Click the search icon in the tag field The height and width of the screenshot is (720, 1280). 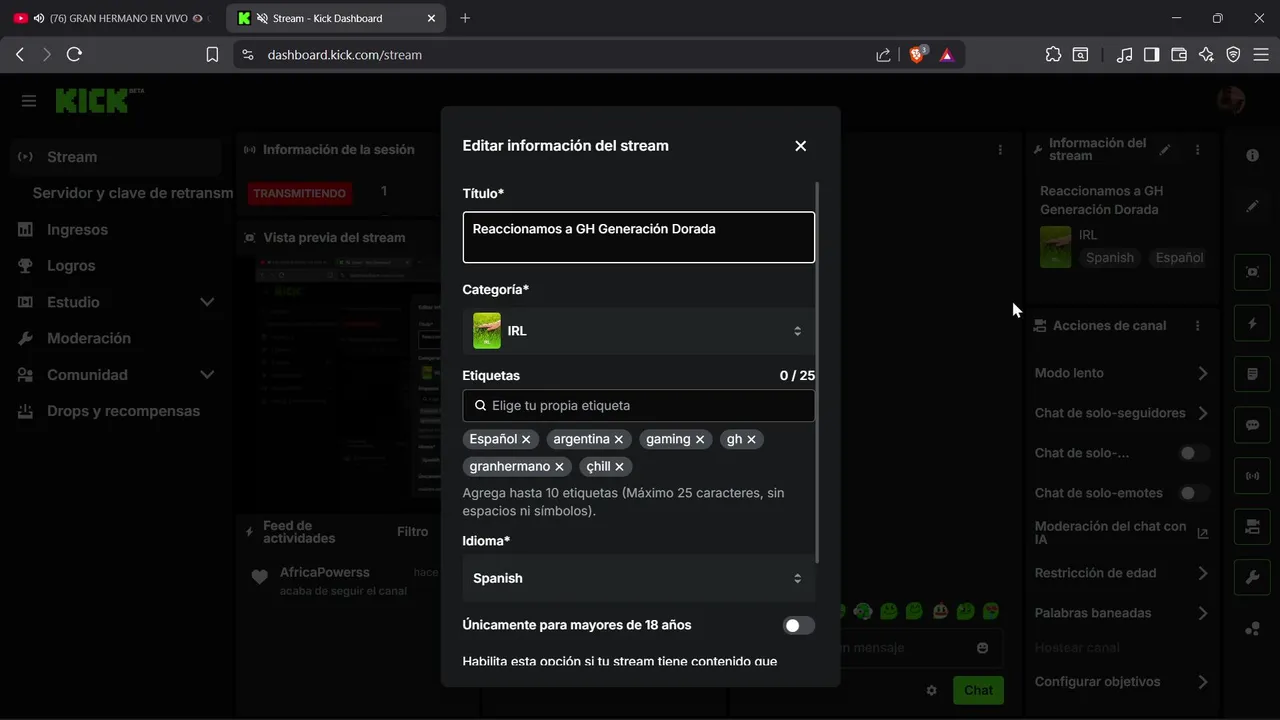480,406
